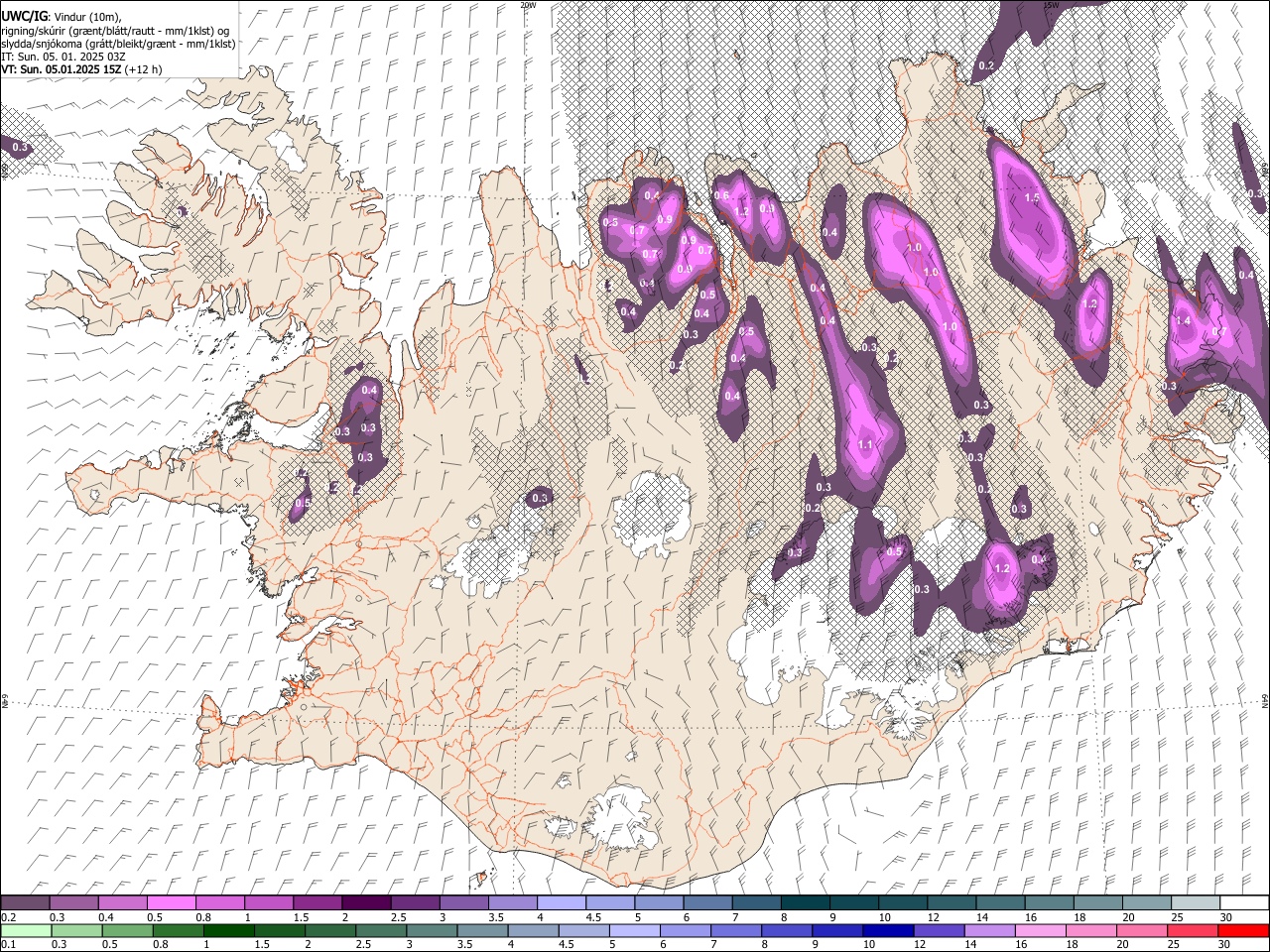Select the darkest green 1 swatch in lower legend row
Screen dimensions: 1270x952
click(228, 931)
